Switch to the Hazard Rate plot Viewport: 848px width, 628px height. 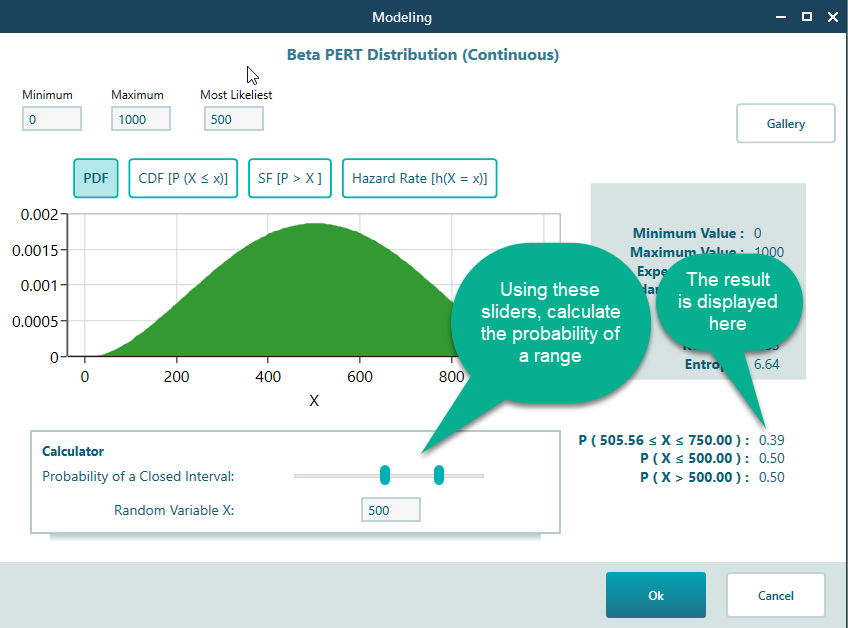419,178
